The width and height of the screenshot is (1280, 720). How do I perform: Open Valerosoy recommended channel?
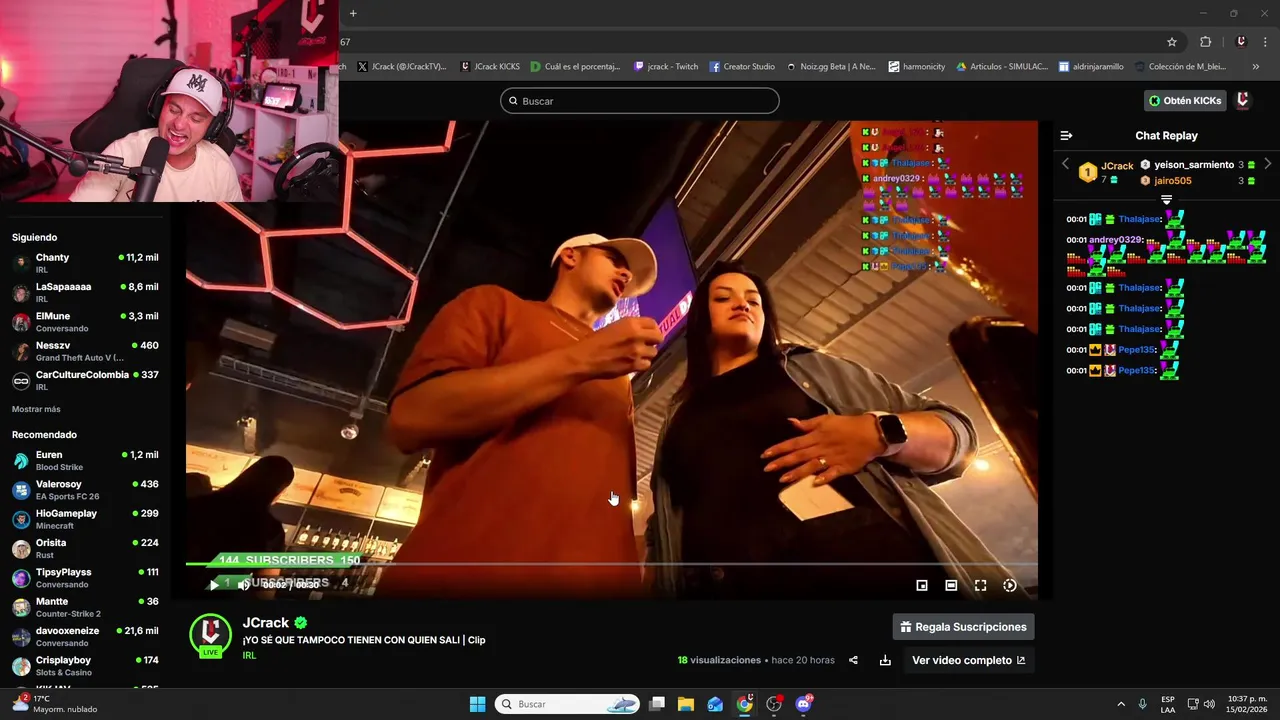[85, 490]
